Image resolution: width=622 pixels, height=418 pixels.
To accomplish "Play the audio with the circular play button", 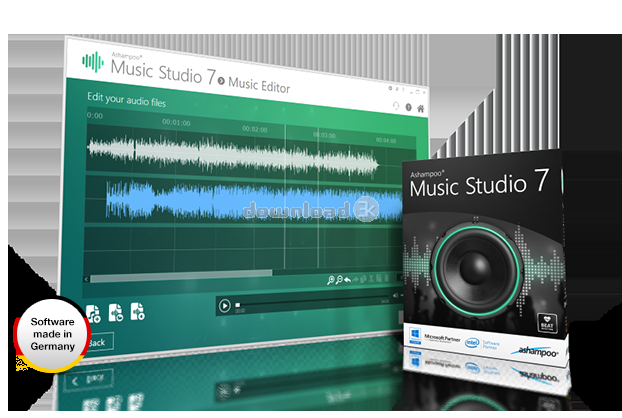I will tap(225, 306).
